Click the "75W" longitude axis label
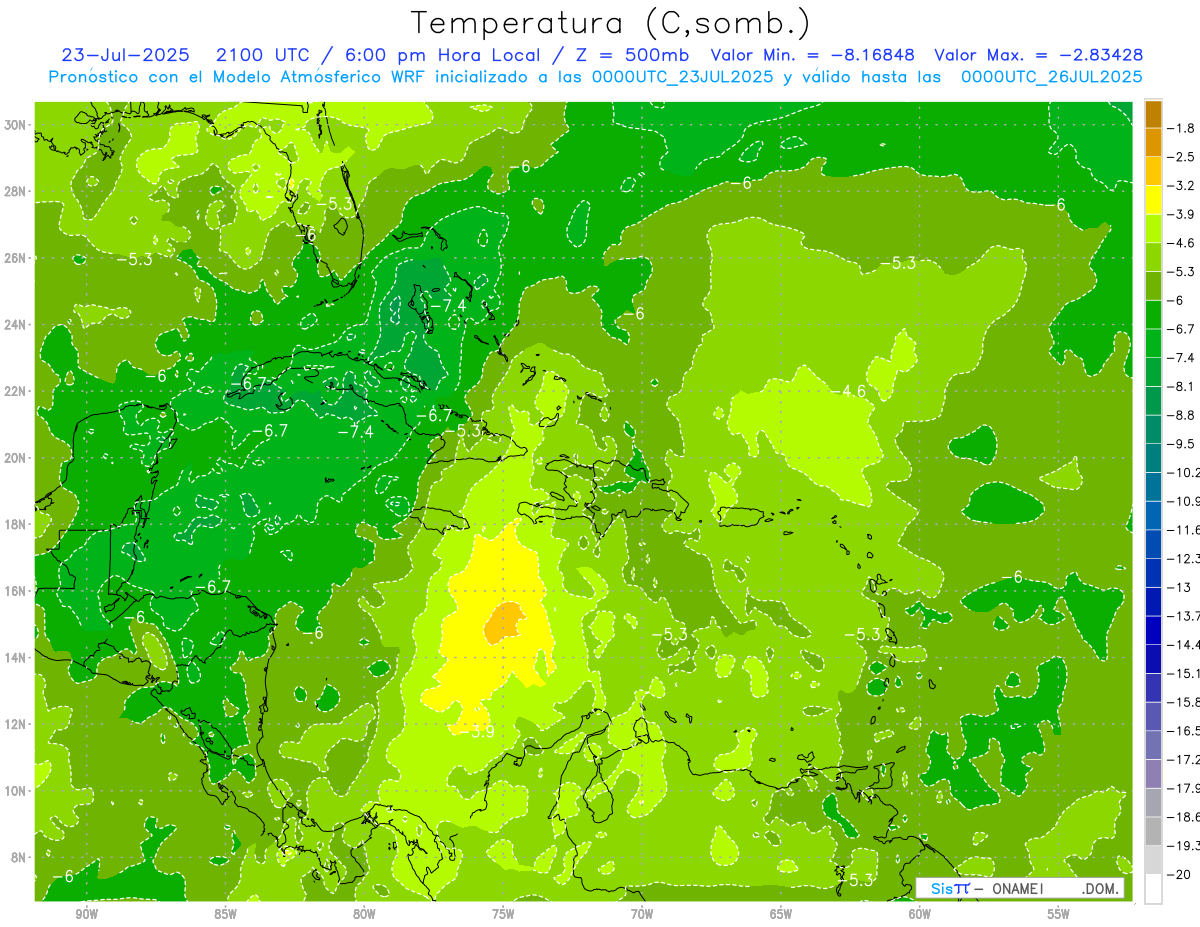The width and height of the screenshot is (1200, 927). (503, 914)
